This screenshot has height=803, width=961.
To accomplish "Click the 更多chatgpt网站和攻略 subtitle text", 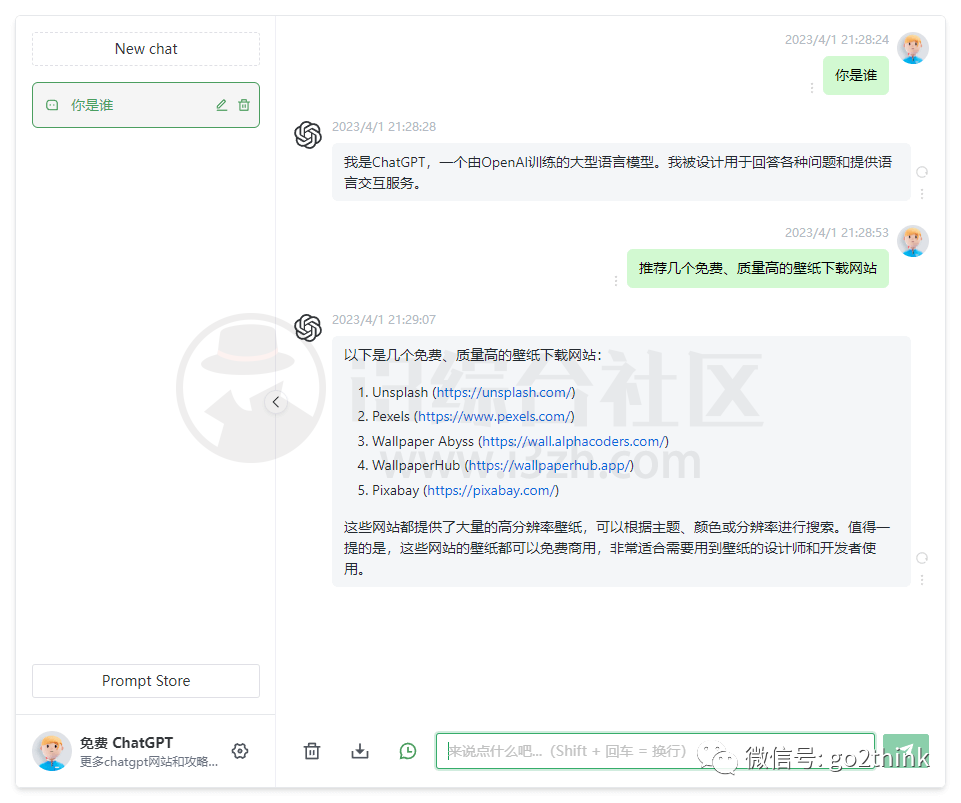I will coord(149,762).
